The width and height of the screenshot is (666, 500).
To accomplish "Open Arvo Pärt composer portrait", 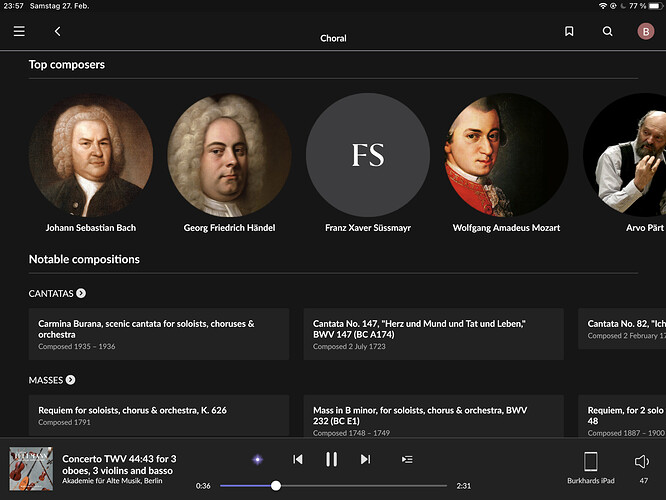I will point(624,155).
